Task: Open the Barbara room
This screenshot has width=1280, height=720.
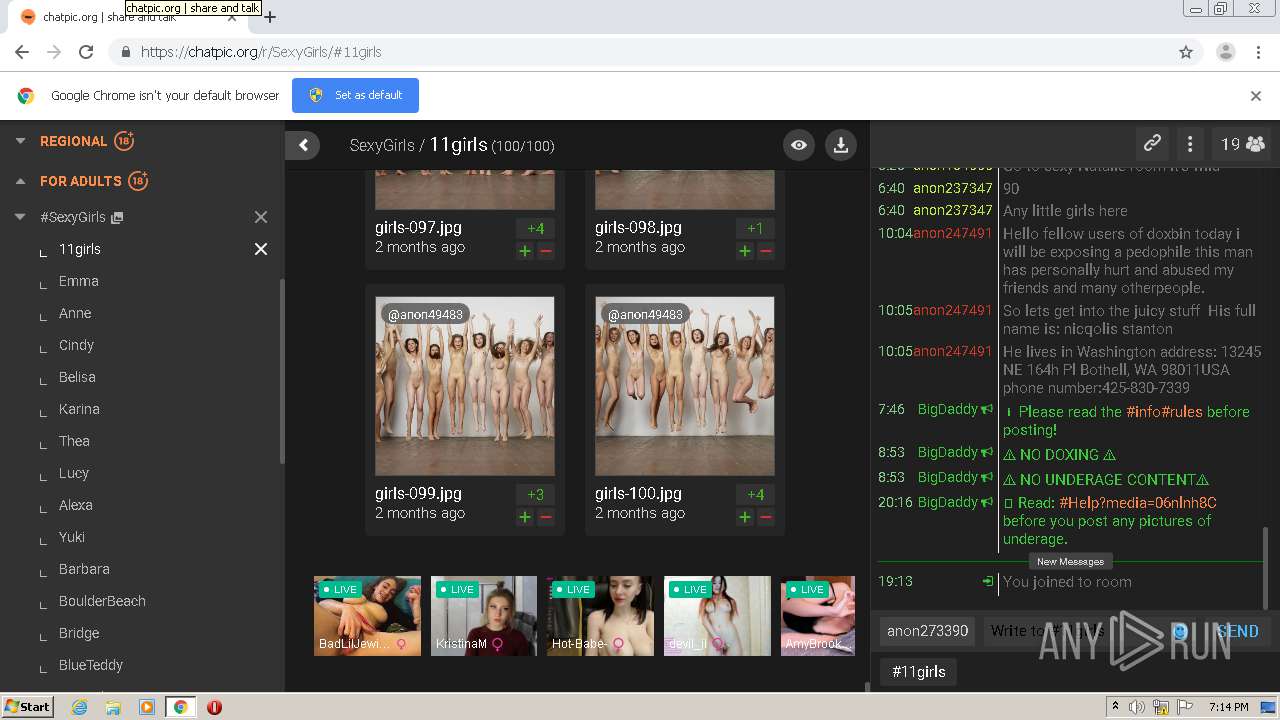Action: point(84,569)
